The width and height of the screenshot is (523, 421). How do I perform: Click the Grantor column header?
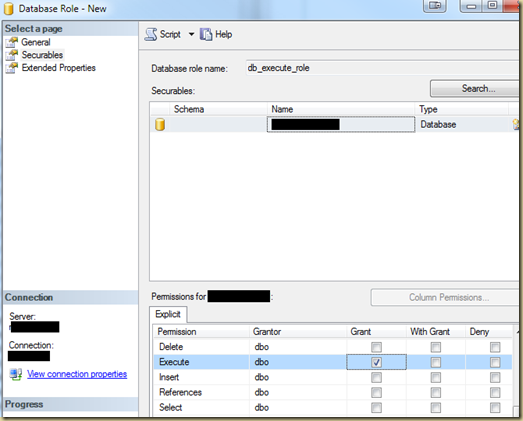tap(298, 332)
